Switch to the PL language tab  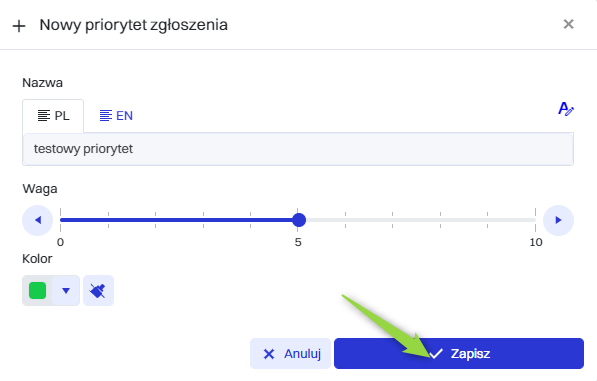pos(53,116)
